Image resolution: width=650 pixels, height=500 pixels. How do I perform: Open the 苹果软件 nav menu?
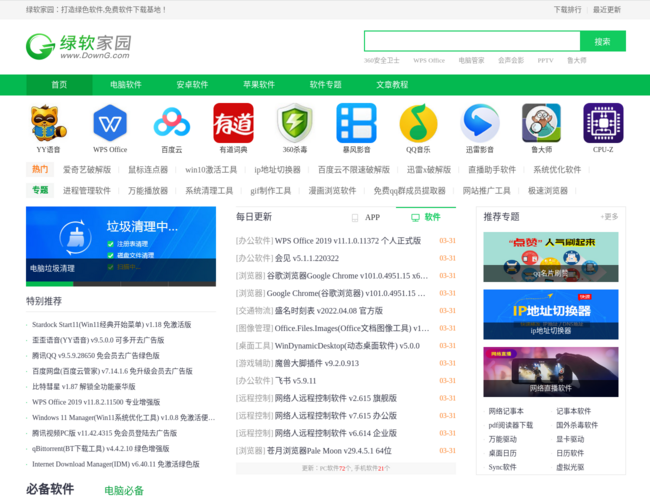click(x=259, y=85)
